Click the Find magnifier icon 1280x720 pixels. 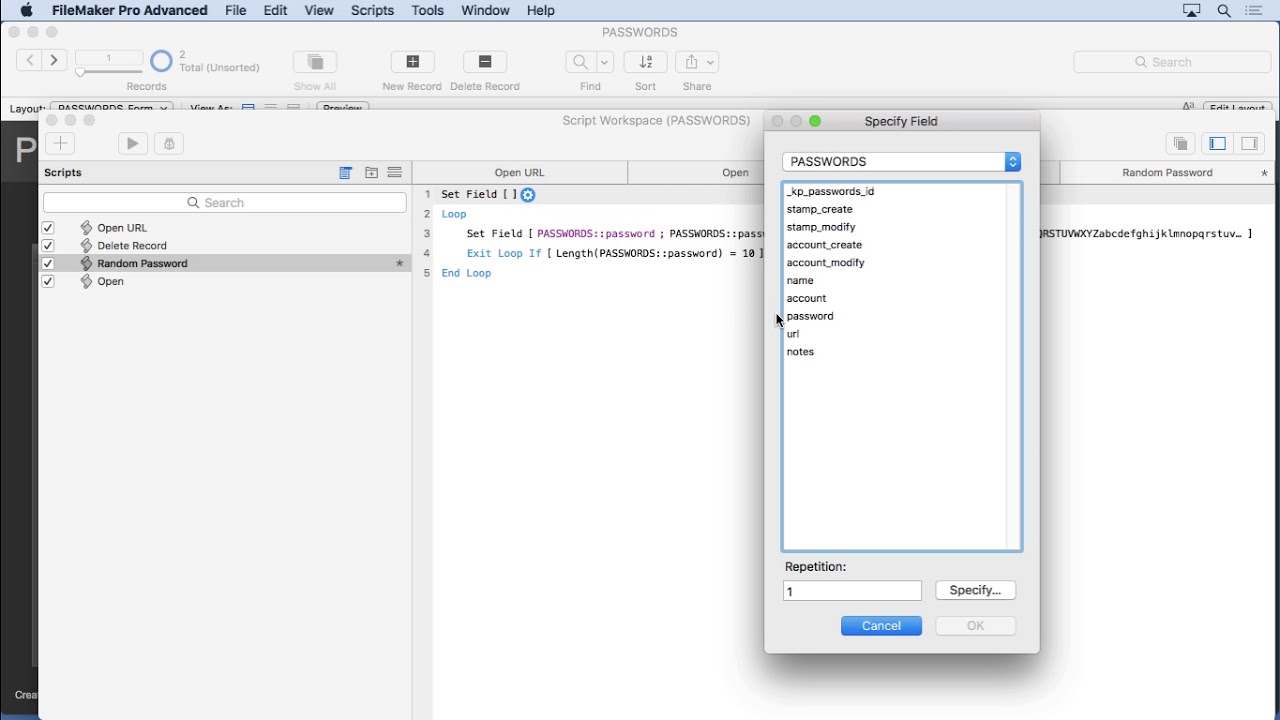coord(580,62)
